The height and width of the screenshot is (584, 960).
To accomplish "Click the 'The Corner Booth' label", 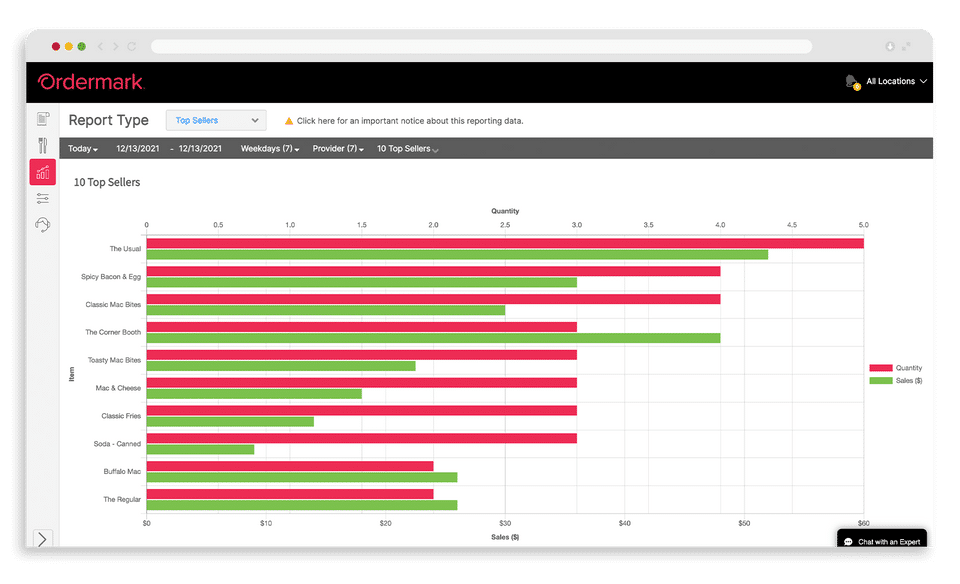I will point(113,332).
